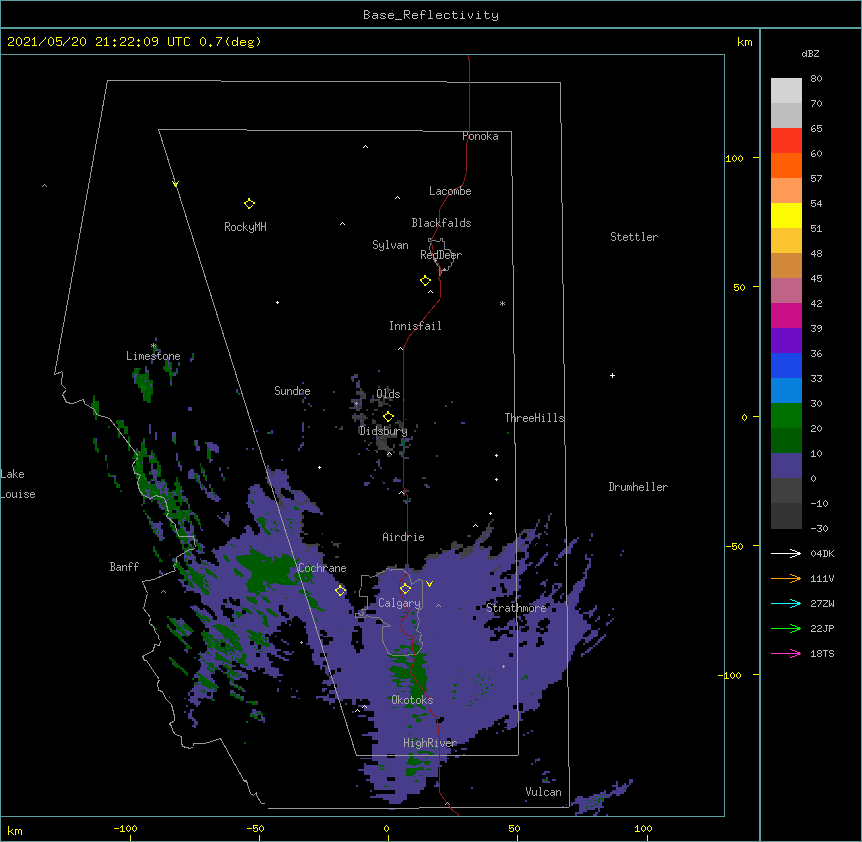Click the Stettler label
862x842 pixels.
[634, 237]
